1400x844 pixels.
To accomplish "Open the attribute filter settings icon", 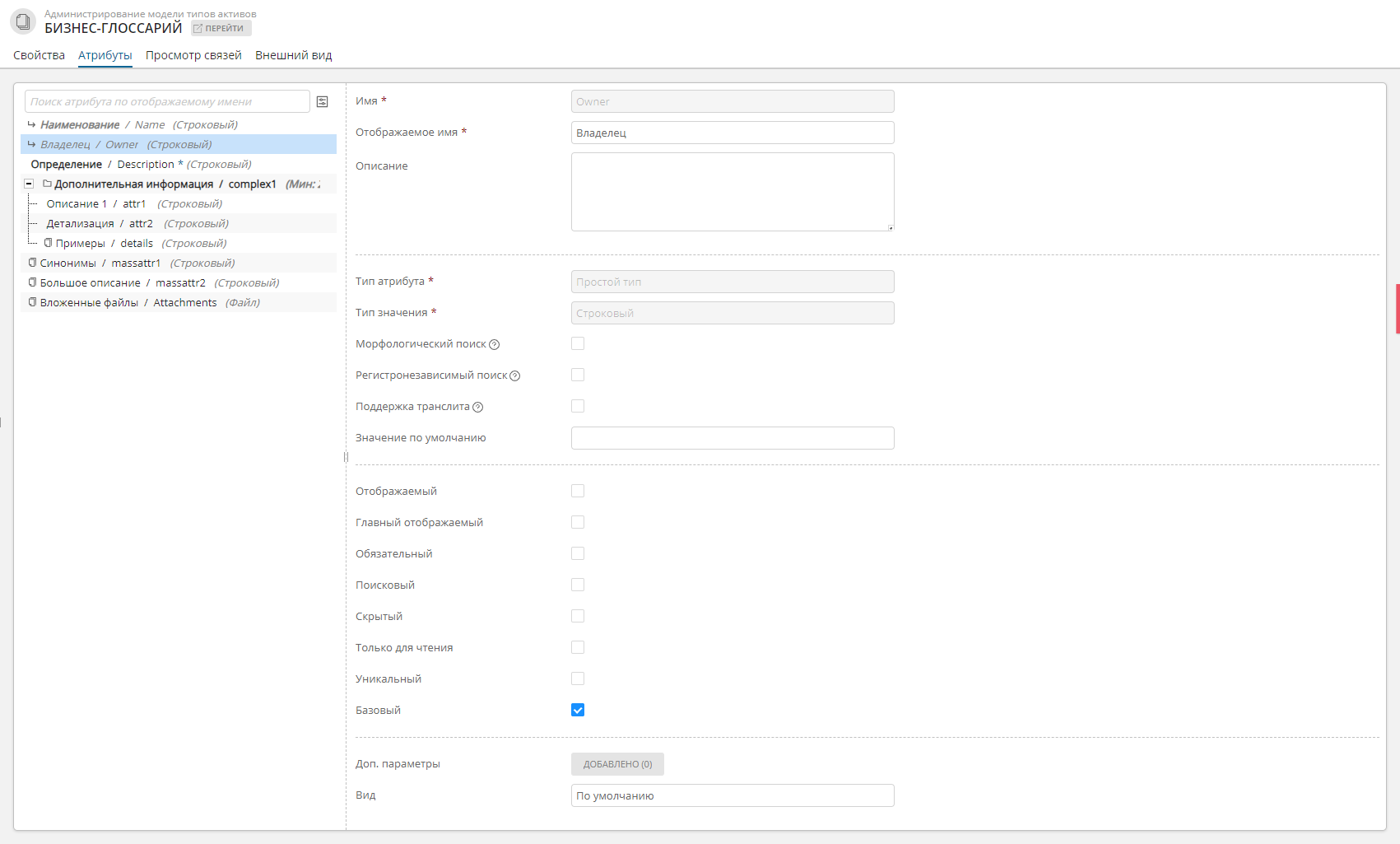I will point(323,101).
